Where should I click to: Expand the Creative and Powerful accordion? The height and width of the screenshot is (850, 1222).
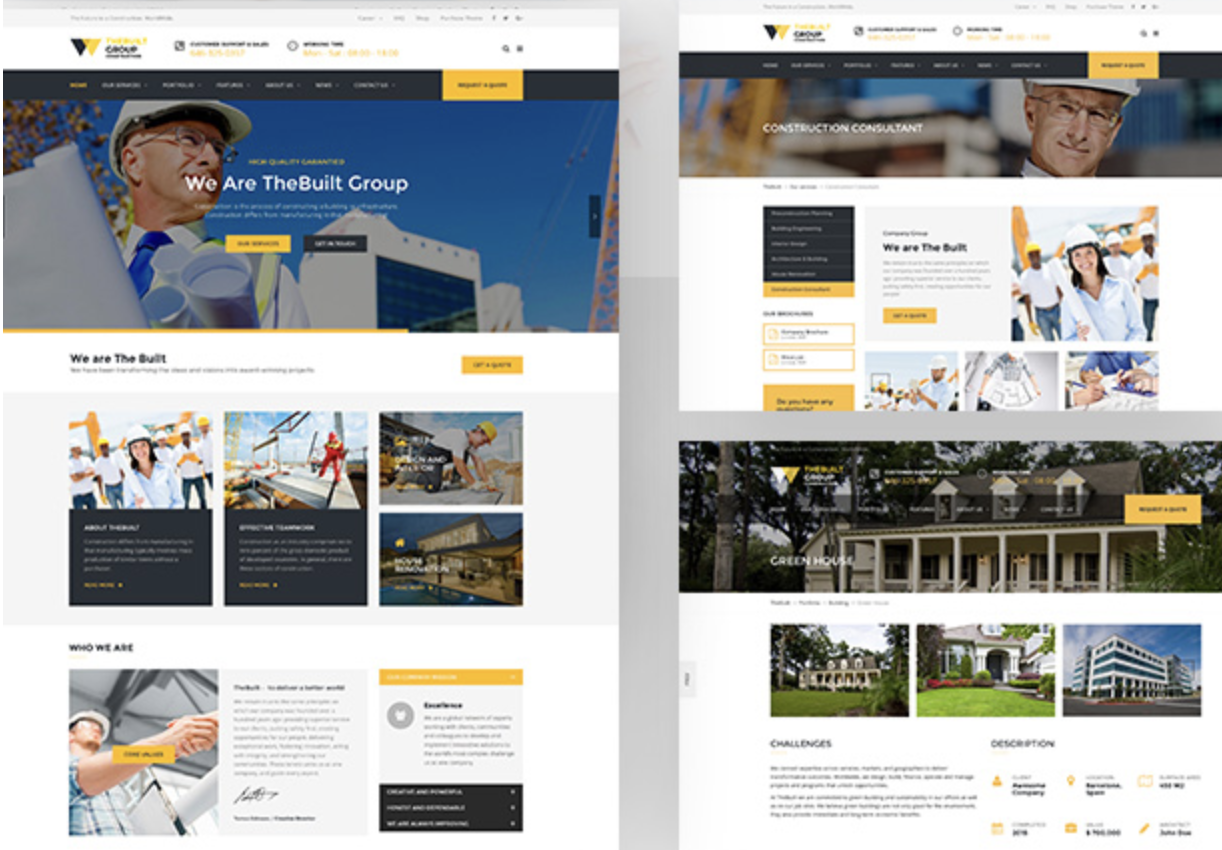point(450,792)
